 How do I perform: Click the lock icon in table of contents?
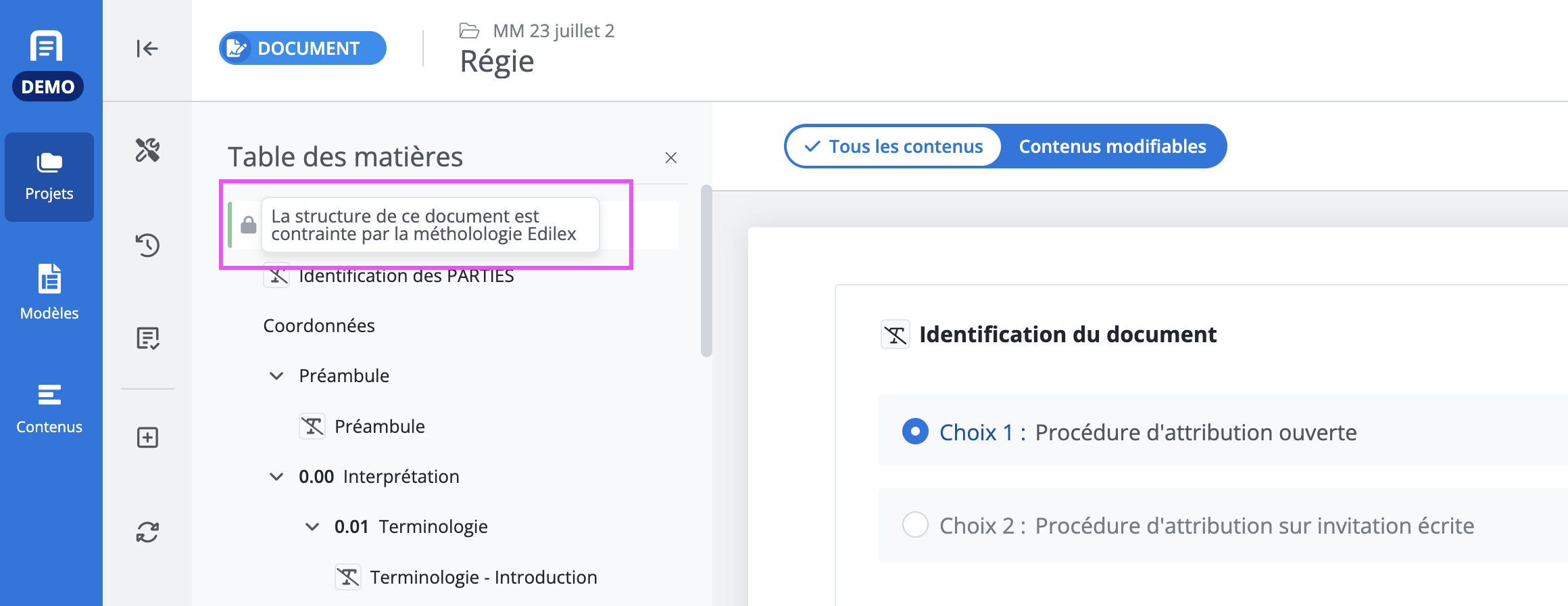249,225
